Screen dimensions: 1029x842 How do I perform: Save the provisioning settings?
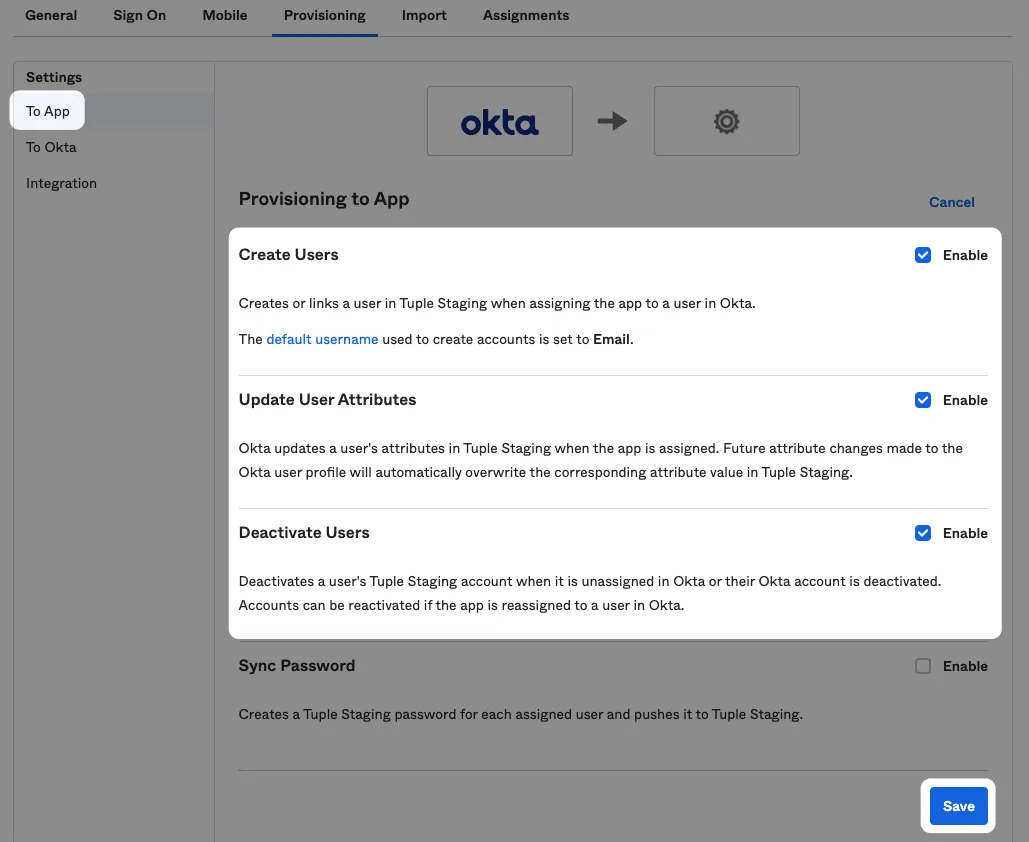click(957, 805)
